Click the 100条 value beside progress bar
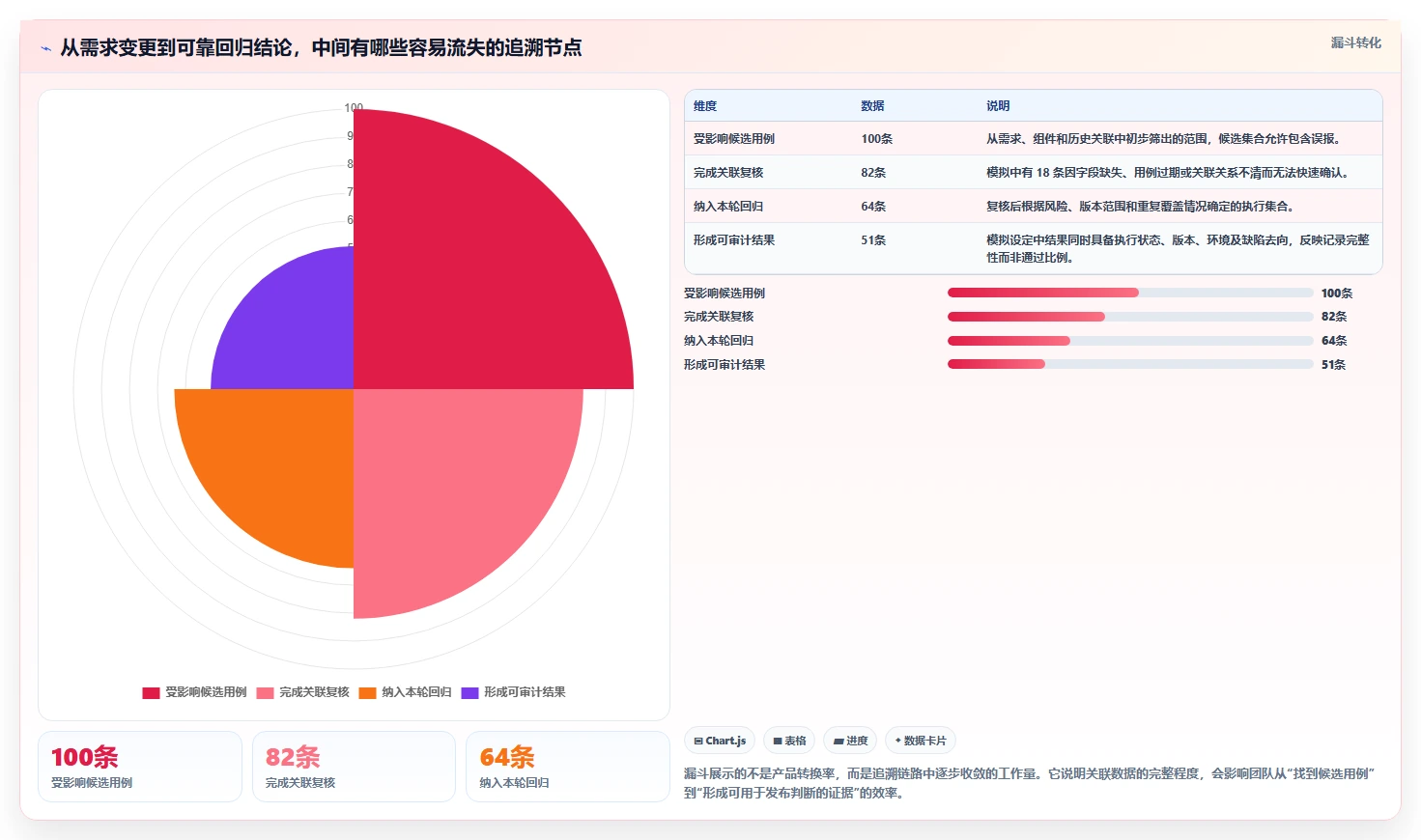The height and width of the screenshot is (840, 1421). pos(1337,294)
